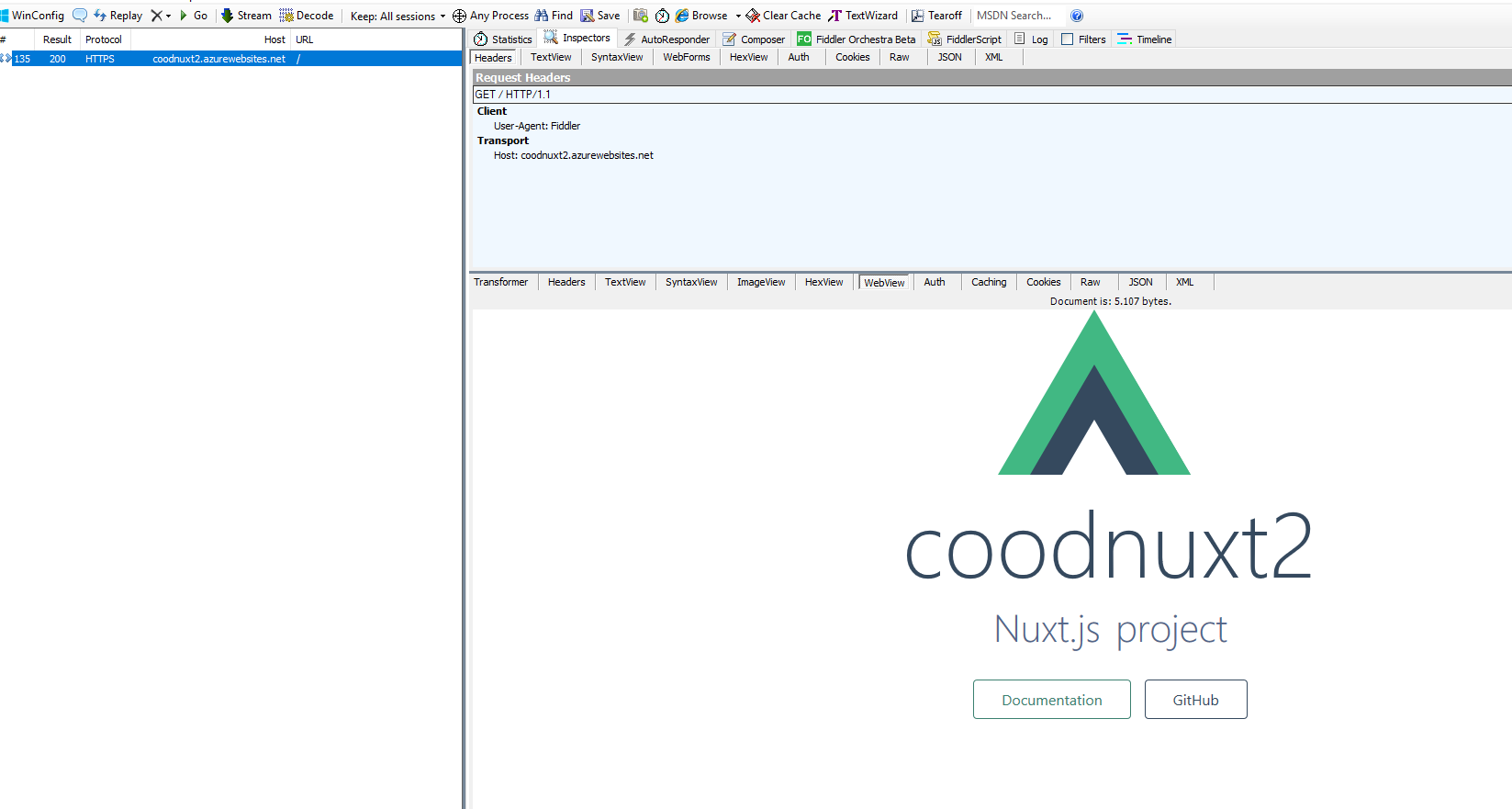
Task: Select request Raw inspector tab
Action: (x=900, y=57)
